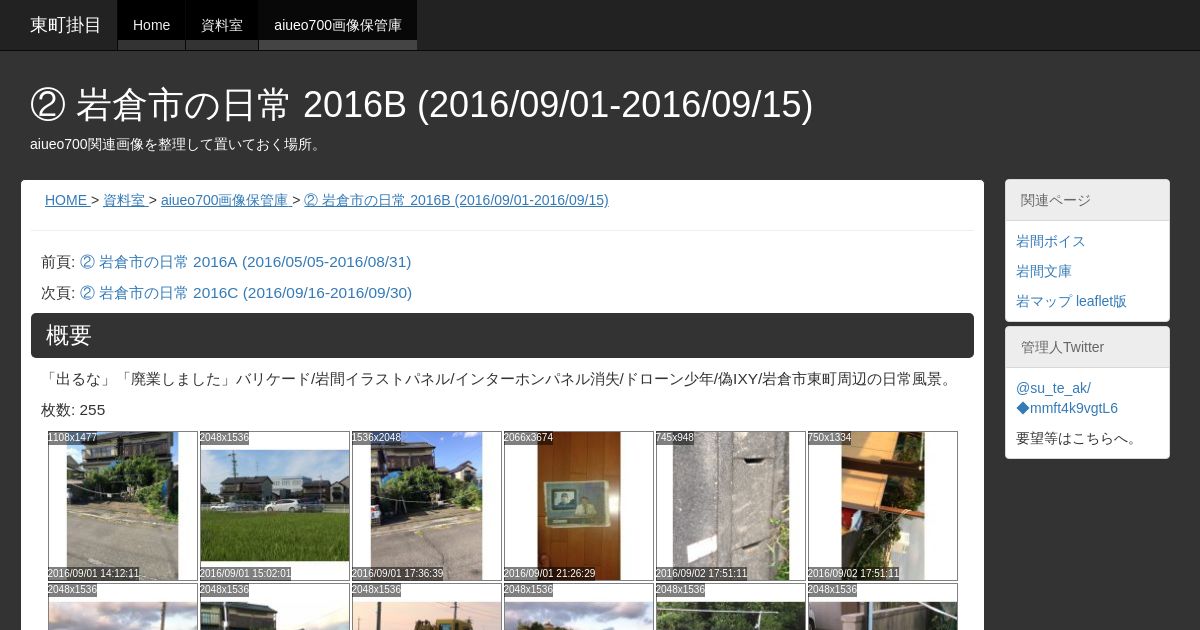Viewport: 1200px width, 630px height.
Task: Open 岩間文庫 related page link
Action: pyautogui.click(x=1044, y=271)
